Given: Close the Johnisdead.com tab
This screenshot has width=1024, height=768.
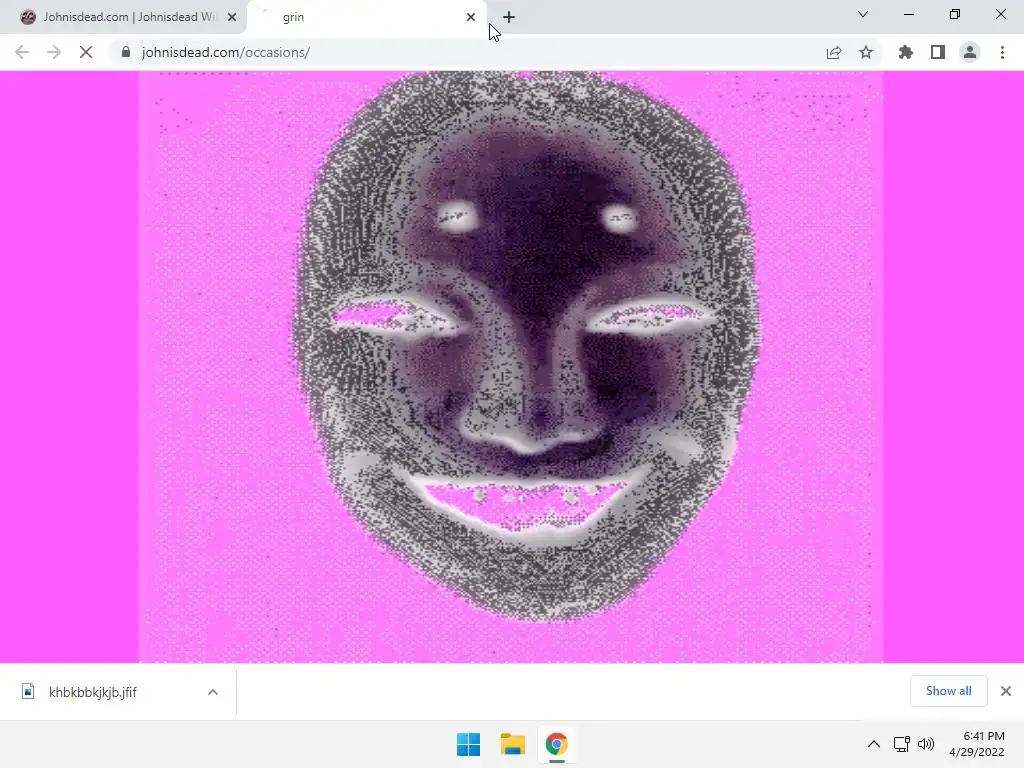Looking at the screenshot, I should pos(232,18).
